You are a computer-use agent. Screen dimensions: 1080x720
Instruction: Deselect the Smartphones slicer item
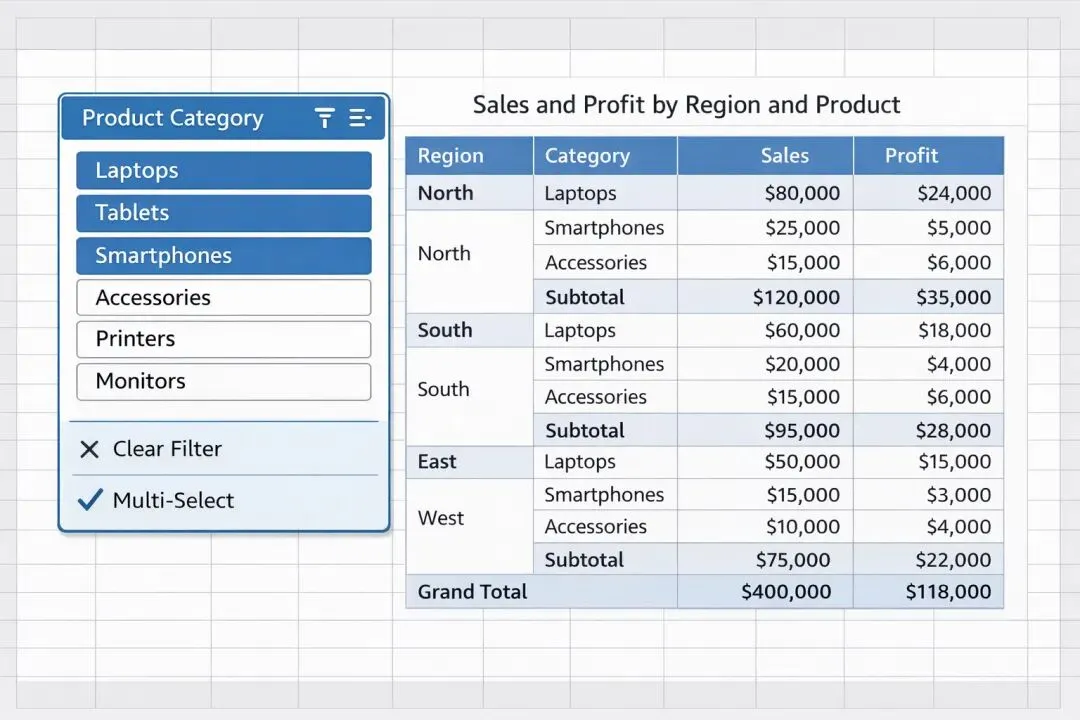point(224,256)
